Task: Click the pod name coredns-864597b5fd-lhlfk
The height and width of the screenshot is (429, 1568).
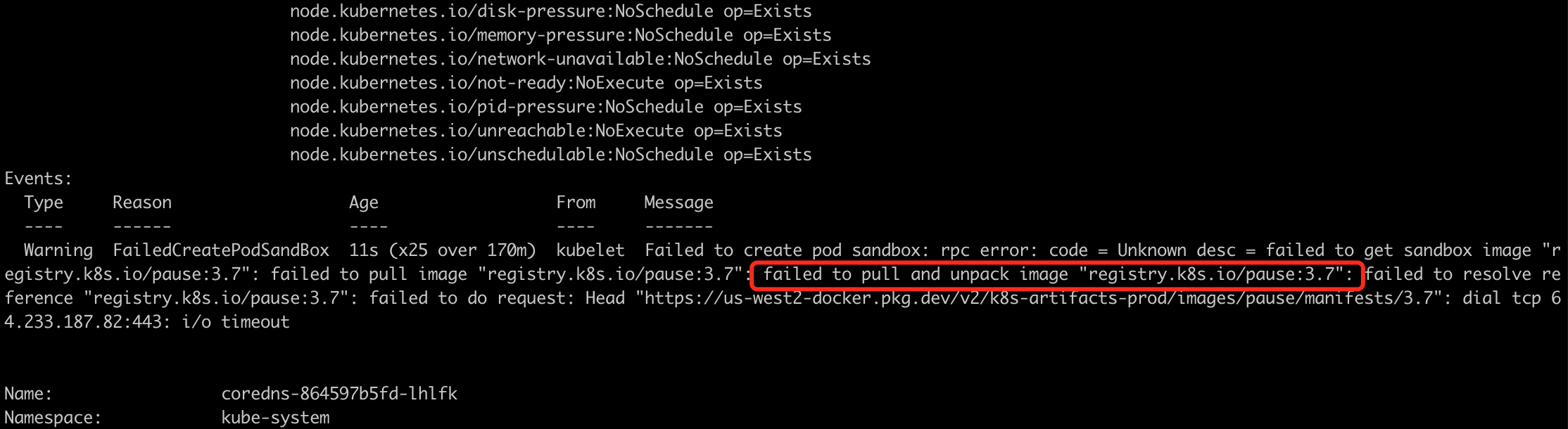Action: pyautogui.click(x=339, y=394)
